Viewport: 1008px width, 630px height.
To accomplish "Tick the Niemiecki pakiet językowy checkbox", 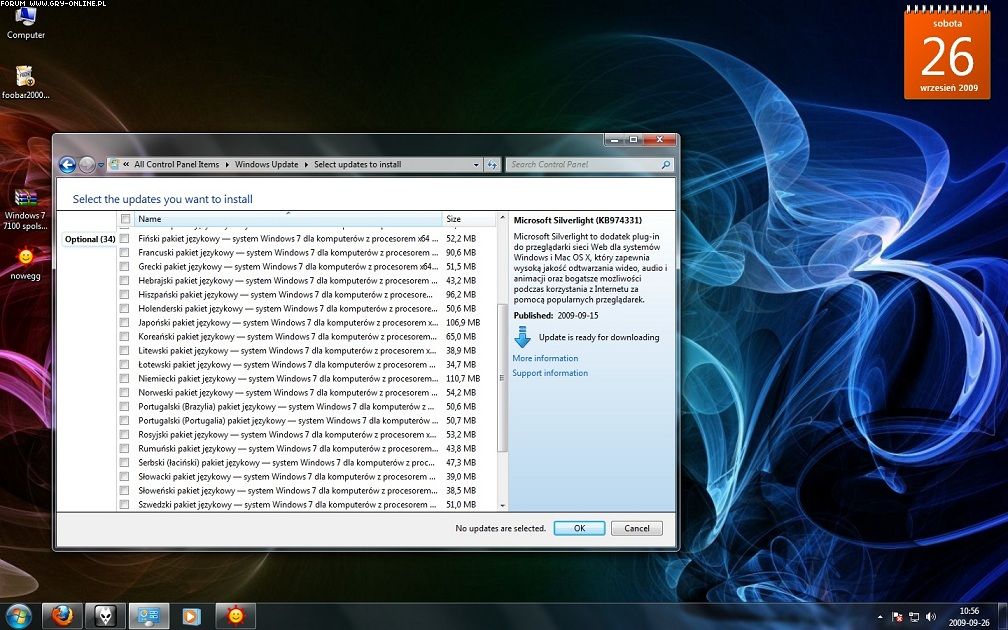I will pos(124,379).
